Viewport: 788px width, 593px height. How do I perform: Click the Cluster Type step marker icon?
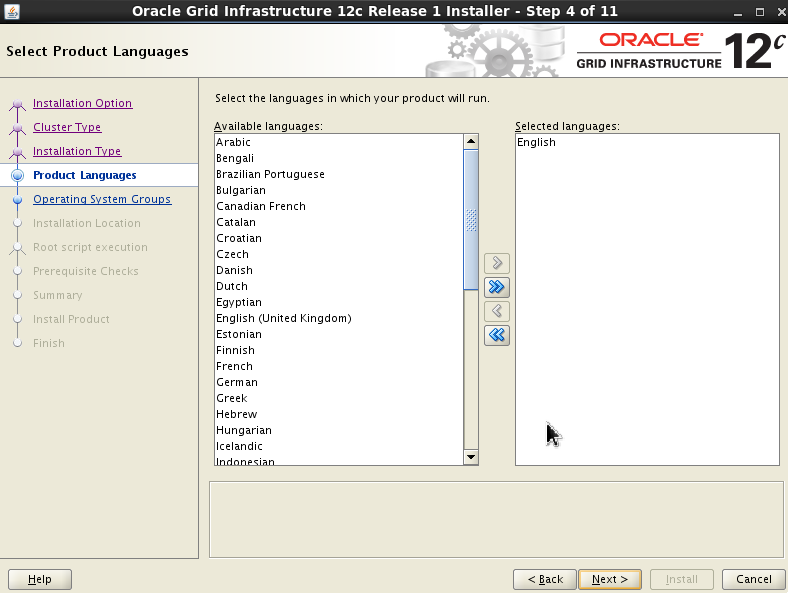click(18, 128)
